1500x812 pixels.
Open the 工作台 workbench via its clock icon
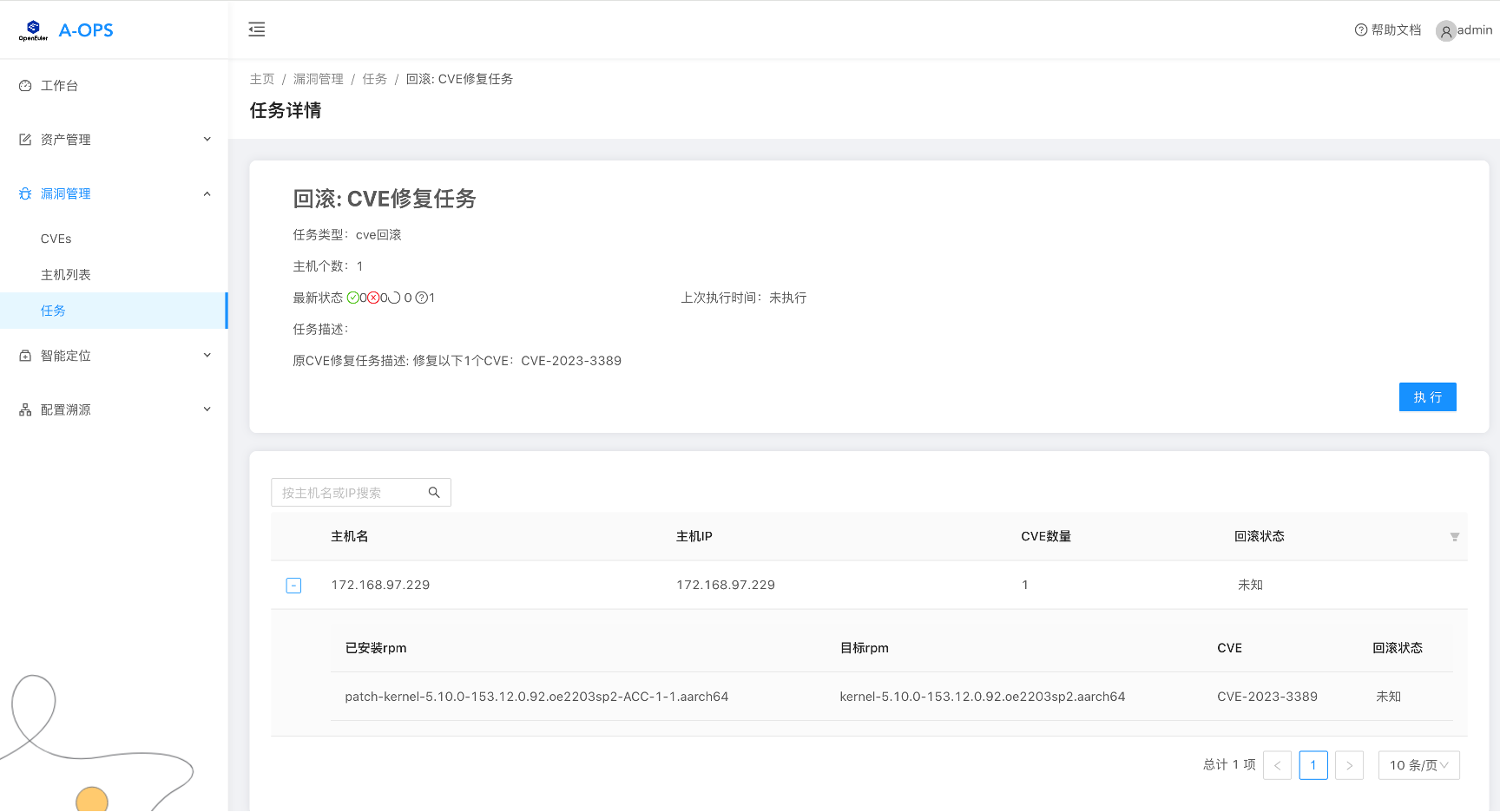[x=24, y=85]
